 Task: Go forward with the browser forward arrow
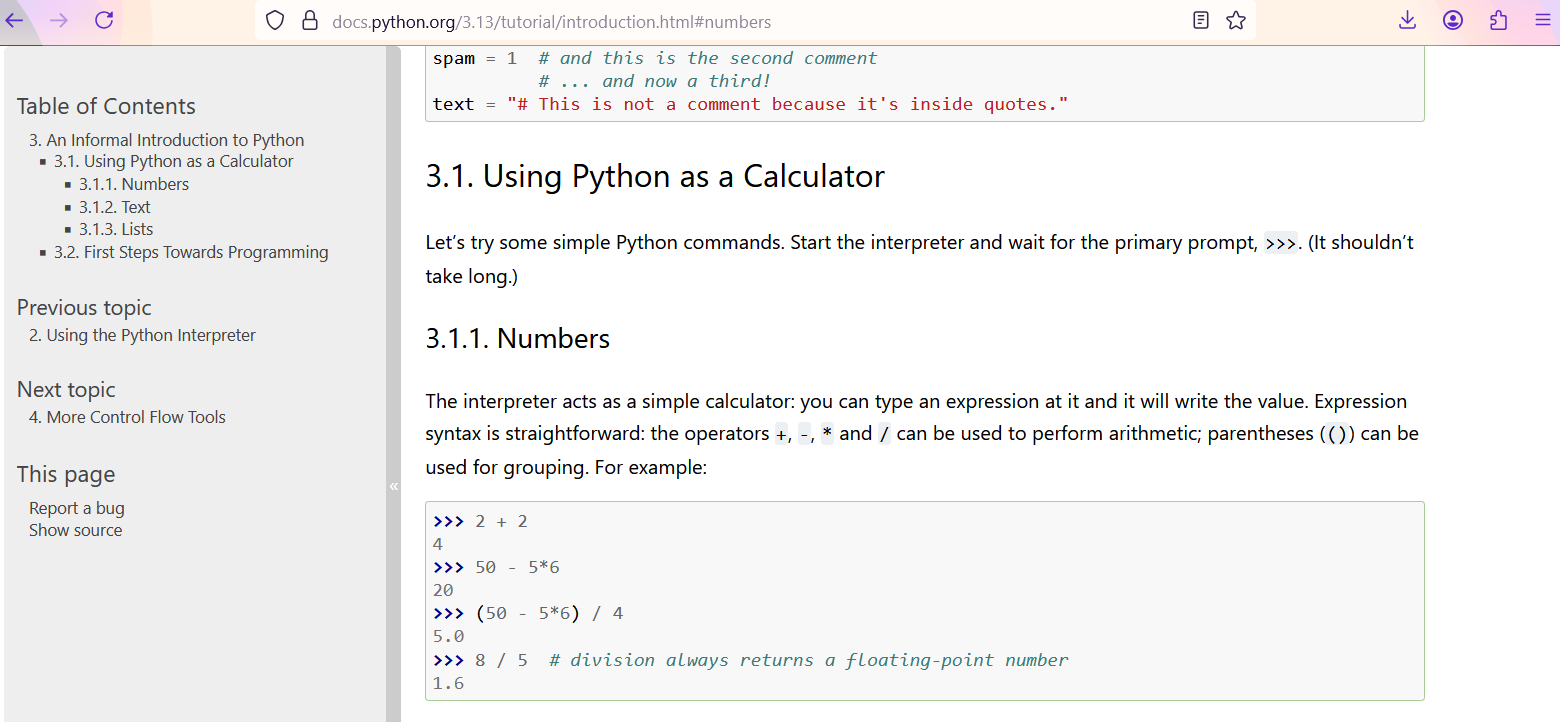pyautogui.click(x=58, y=20)
